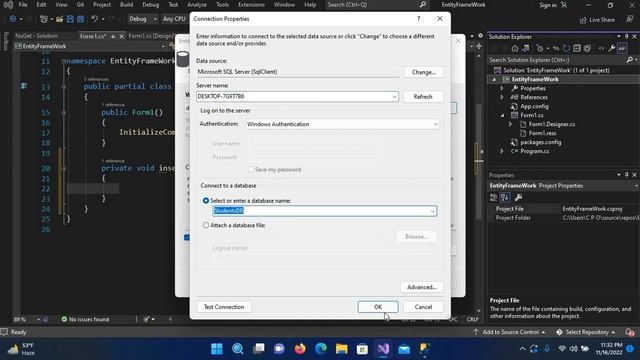
Task: Select App.config in Solution Explorer
Action: pyautogui.click(x=534, y=107)
